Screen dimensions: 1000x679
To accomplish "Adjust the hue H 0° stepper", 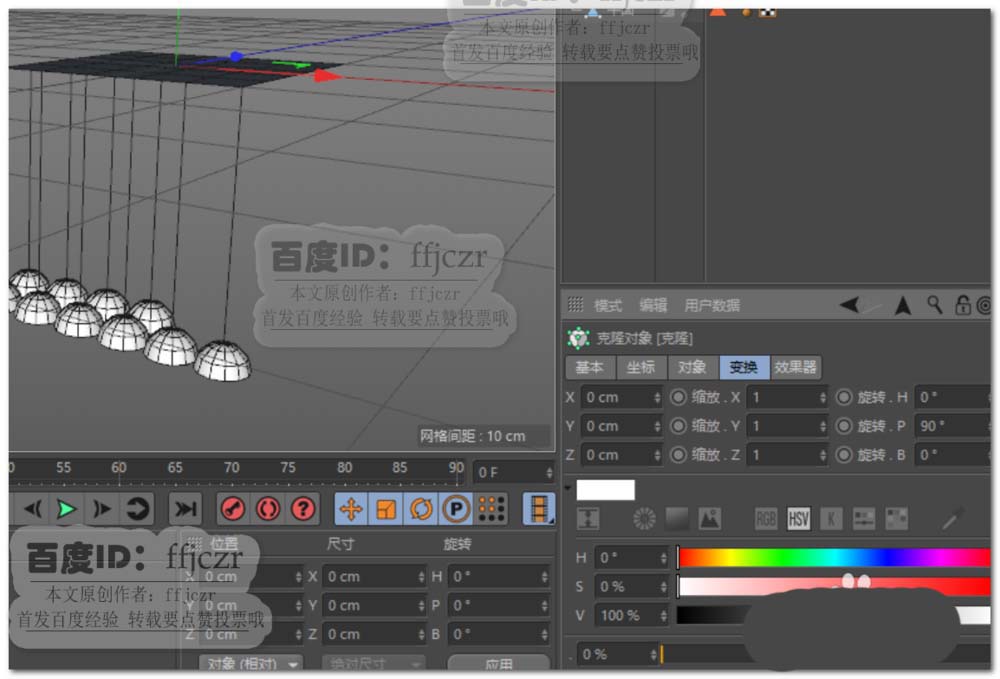I will pos(663,558).
